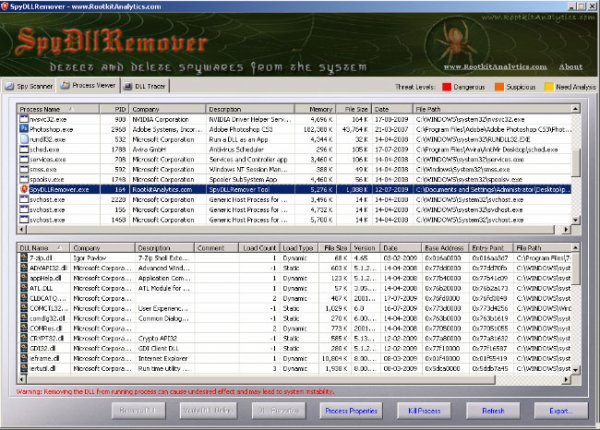The height and width of the screenshot is (430, 600).
Task: Select the 'Antivirus Scheduler' description cell
Action: pyautogui.click(x=250, y=149)
